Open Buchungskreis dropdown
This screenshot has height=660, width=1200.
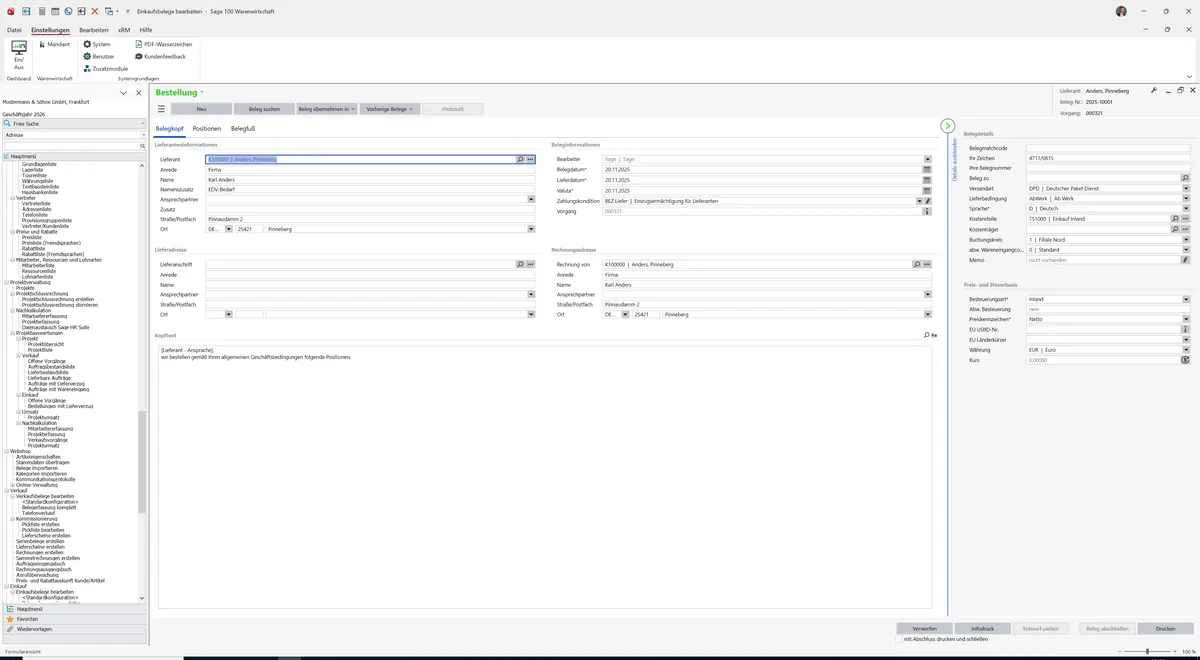(x=1186, y=239)
